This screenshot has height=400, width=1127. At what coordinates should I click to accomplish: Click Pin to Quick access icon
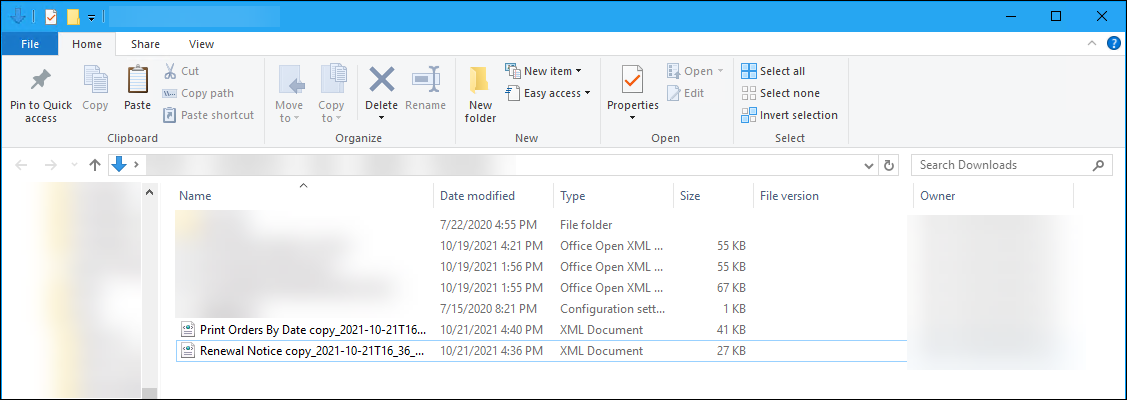pyautogui.click(x=40, y=80)
